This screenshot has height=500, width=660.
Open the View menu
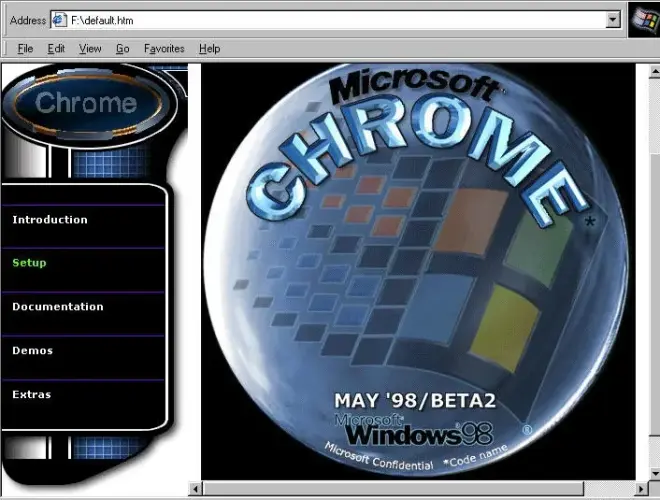(90, 48)
